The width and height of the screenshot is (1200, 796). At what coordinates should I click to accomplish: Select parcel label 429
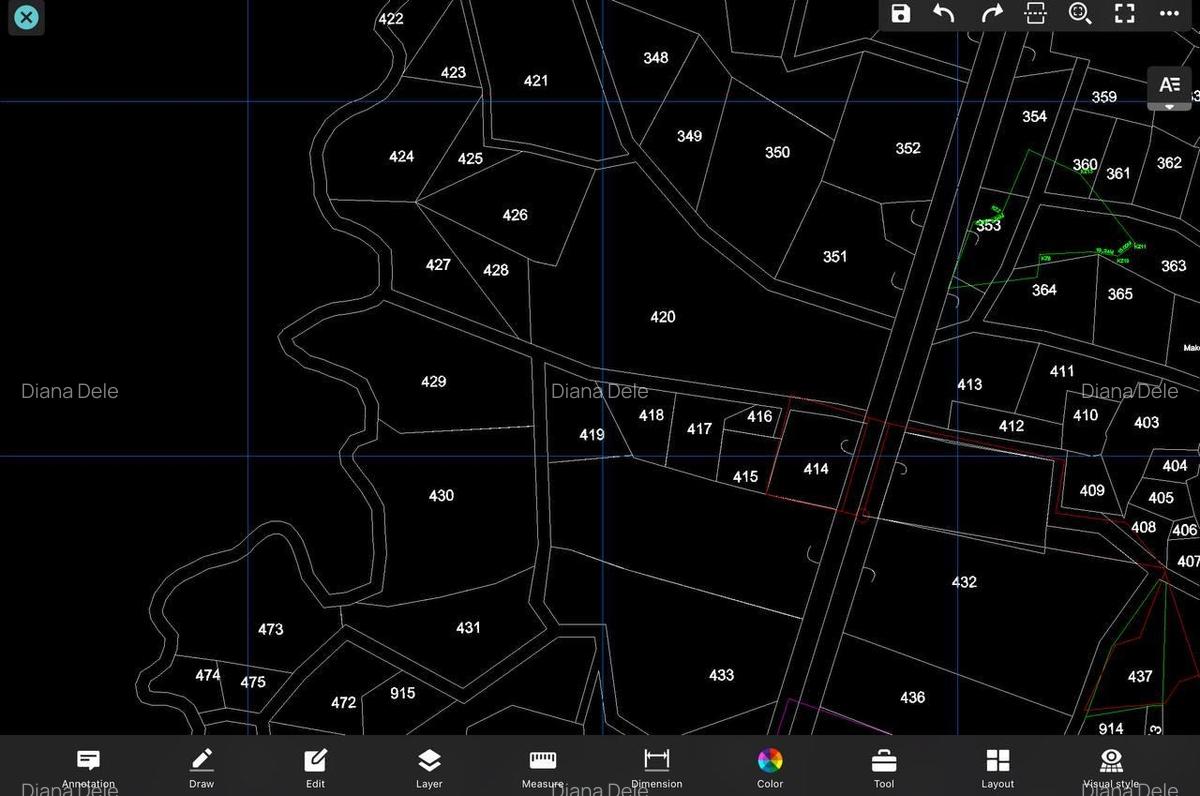434,382
